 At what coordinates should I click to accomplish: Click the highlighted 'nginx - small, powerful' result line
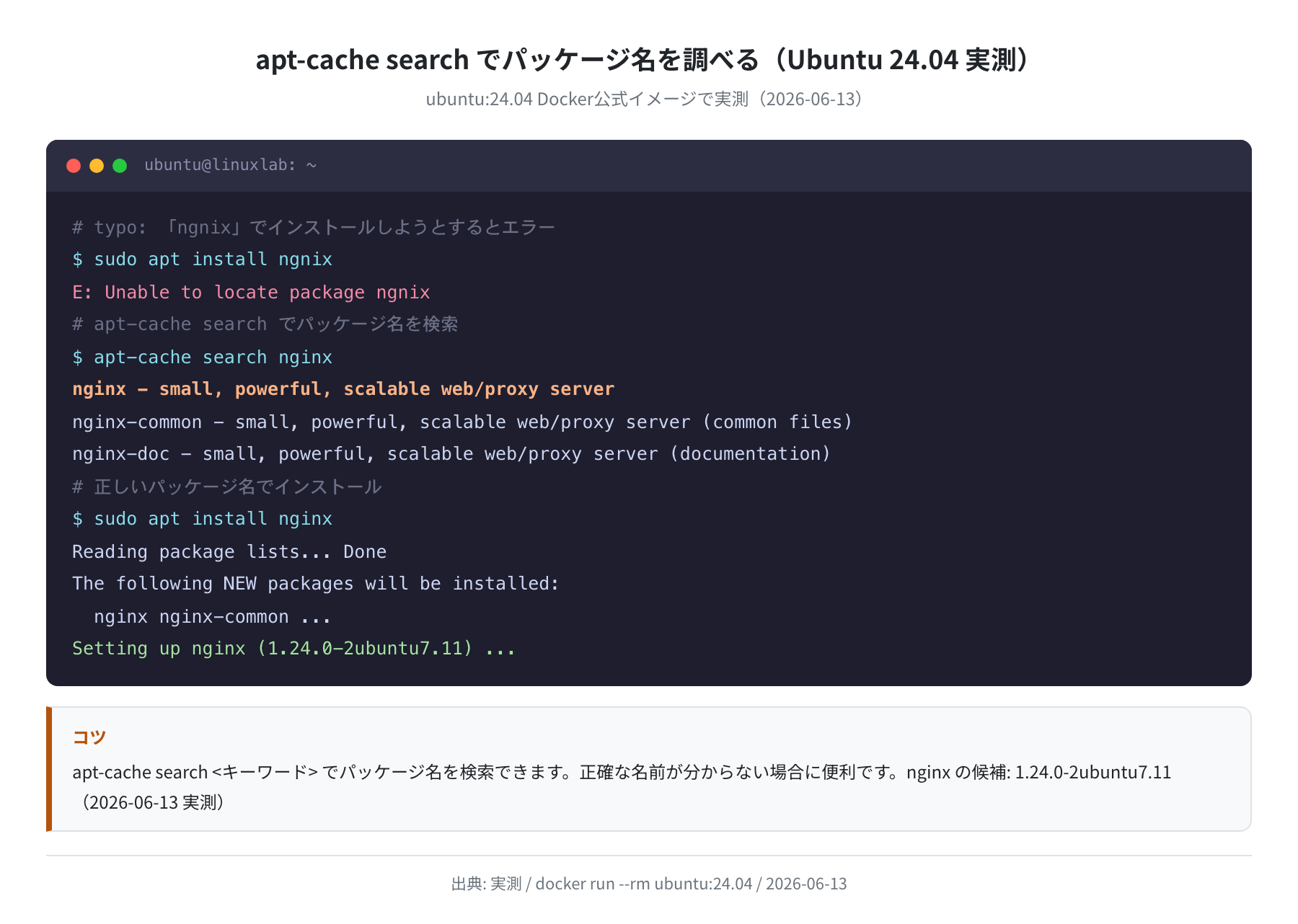point(343,389)
